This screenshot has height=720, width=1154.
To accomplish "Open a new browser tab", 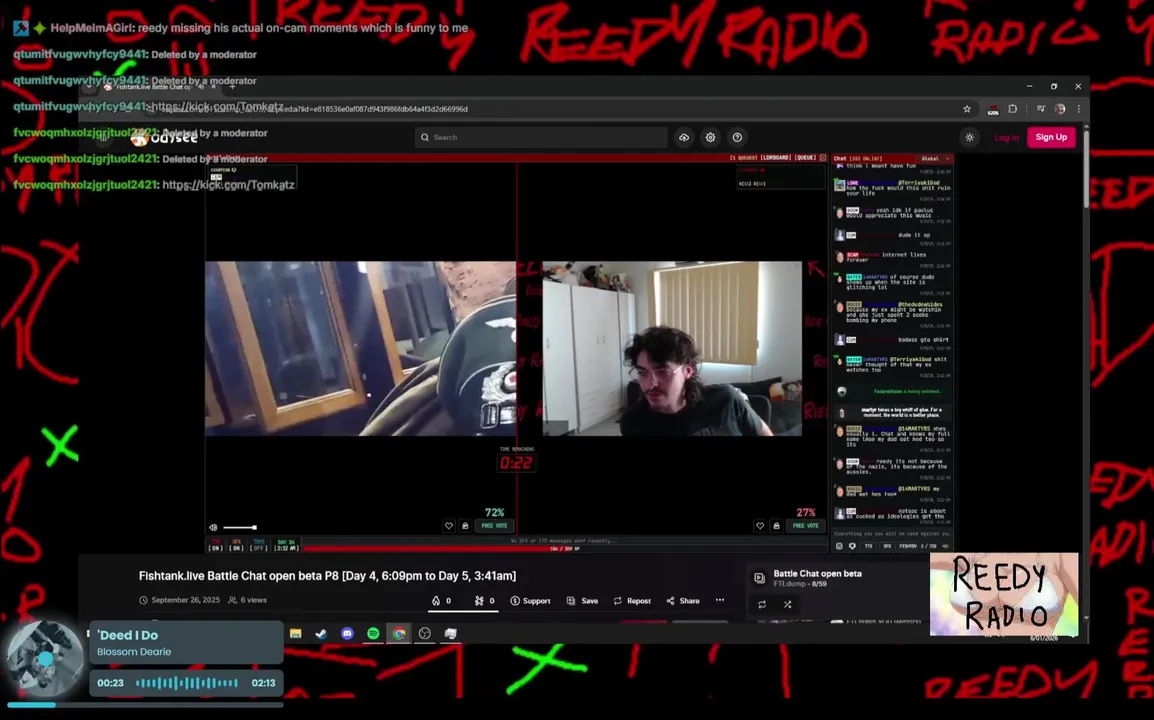I will coord(233,87).
